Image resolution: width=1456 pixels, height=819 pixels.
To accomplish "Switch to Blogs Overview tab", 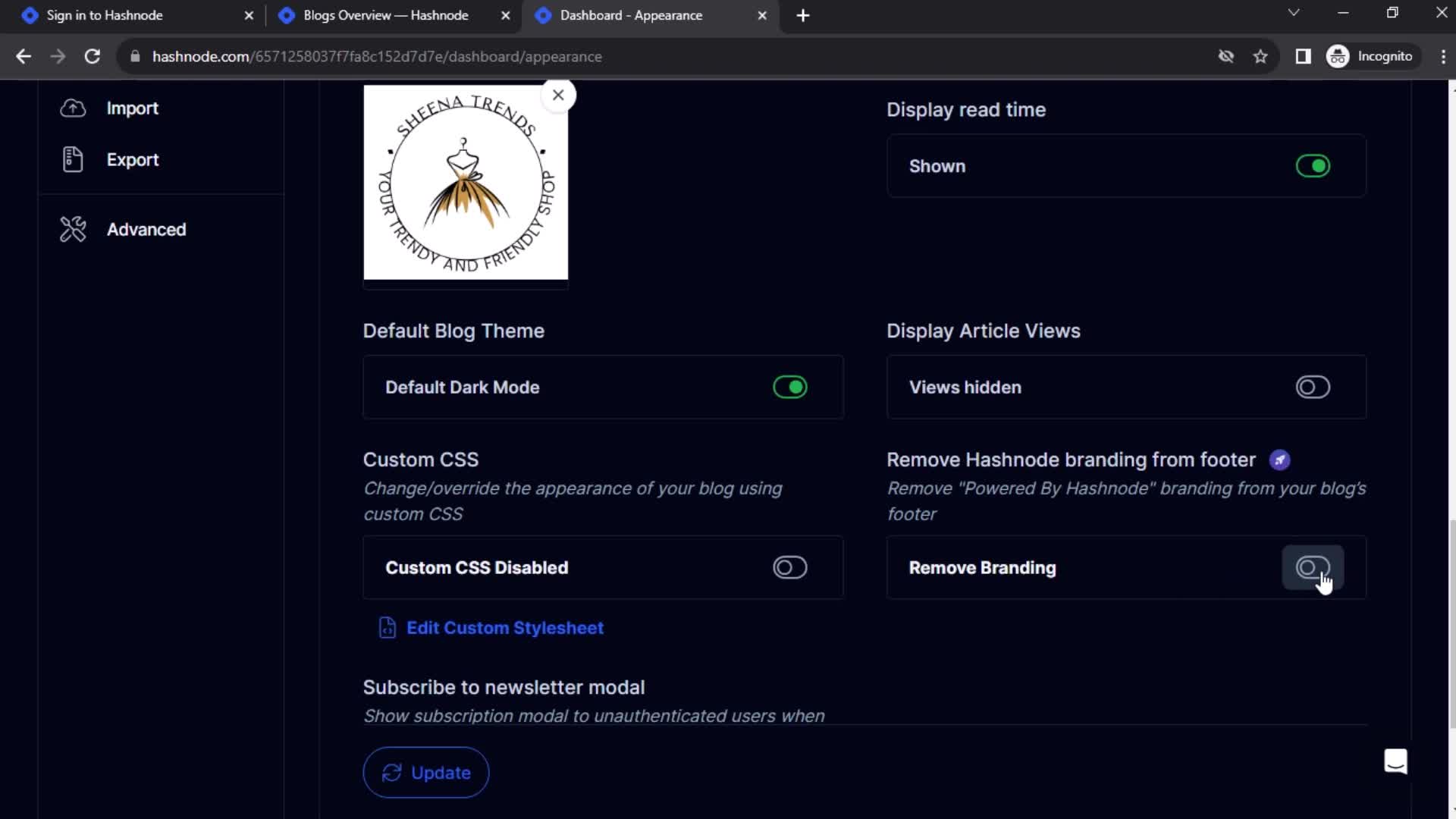I will 388,15.
